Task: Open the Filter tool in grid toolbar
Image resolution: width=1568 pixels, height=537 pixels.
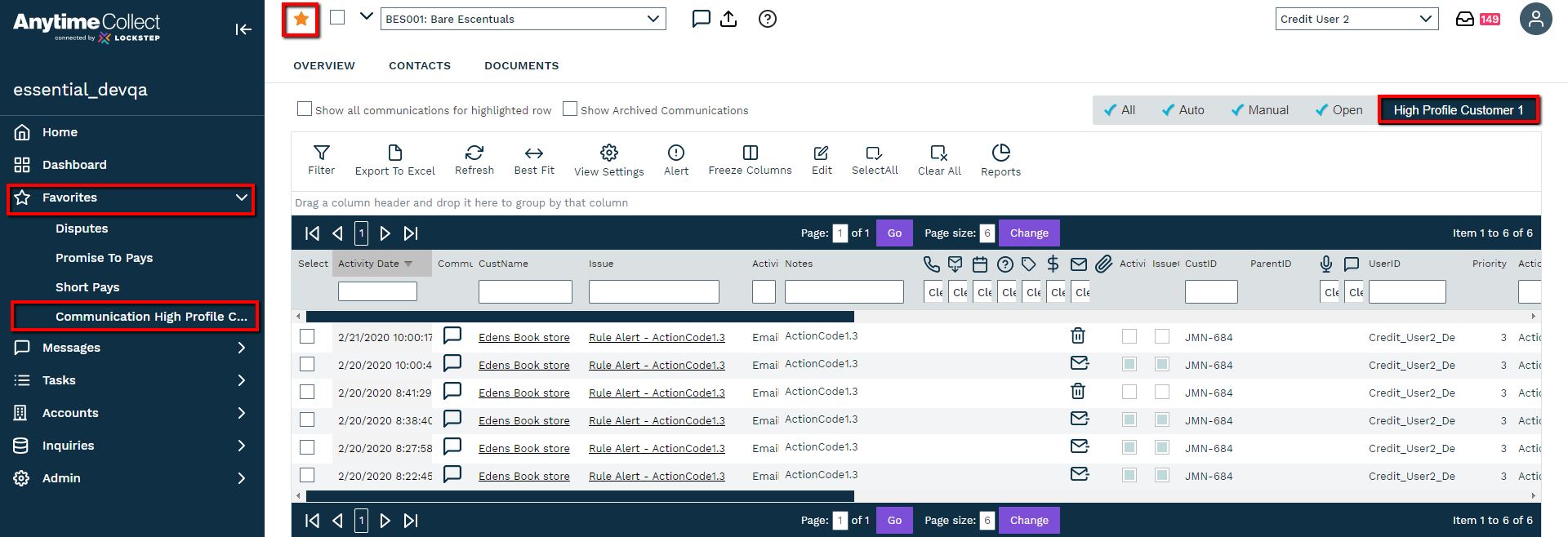Action: pyautogui.click(x=321, y=159)
